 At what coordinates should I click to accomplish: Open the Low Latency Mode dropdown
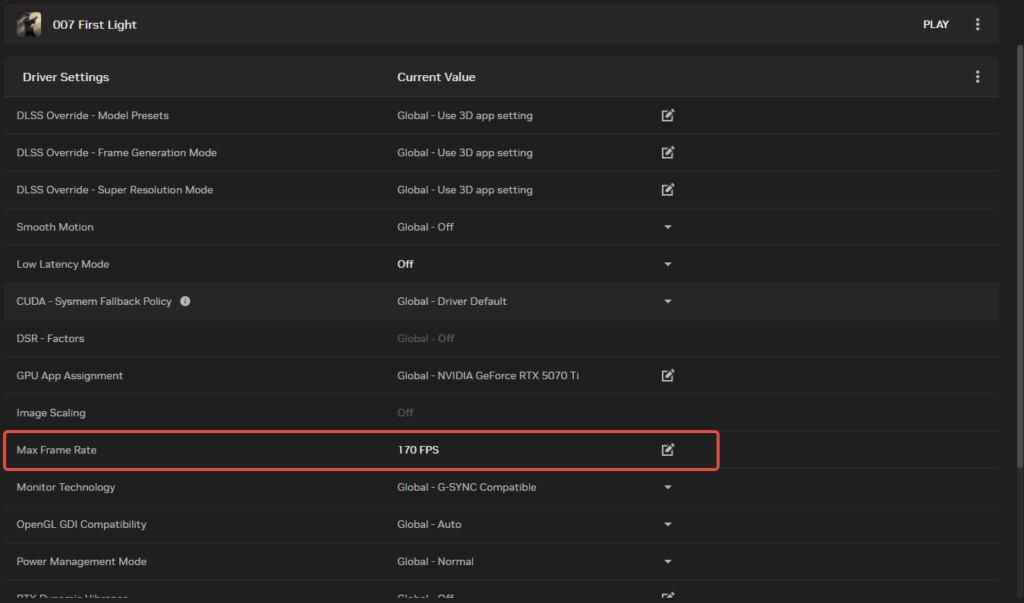pyautogui.click(x=667, y=264)
